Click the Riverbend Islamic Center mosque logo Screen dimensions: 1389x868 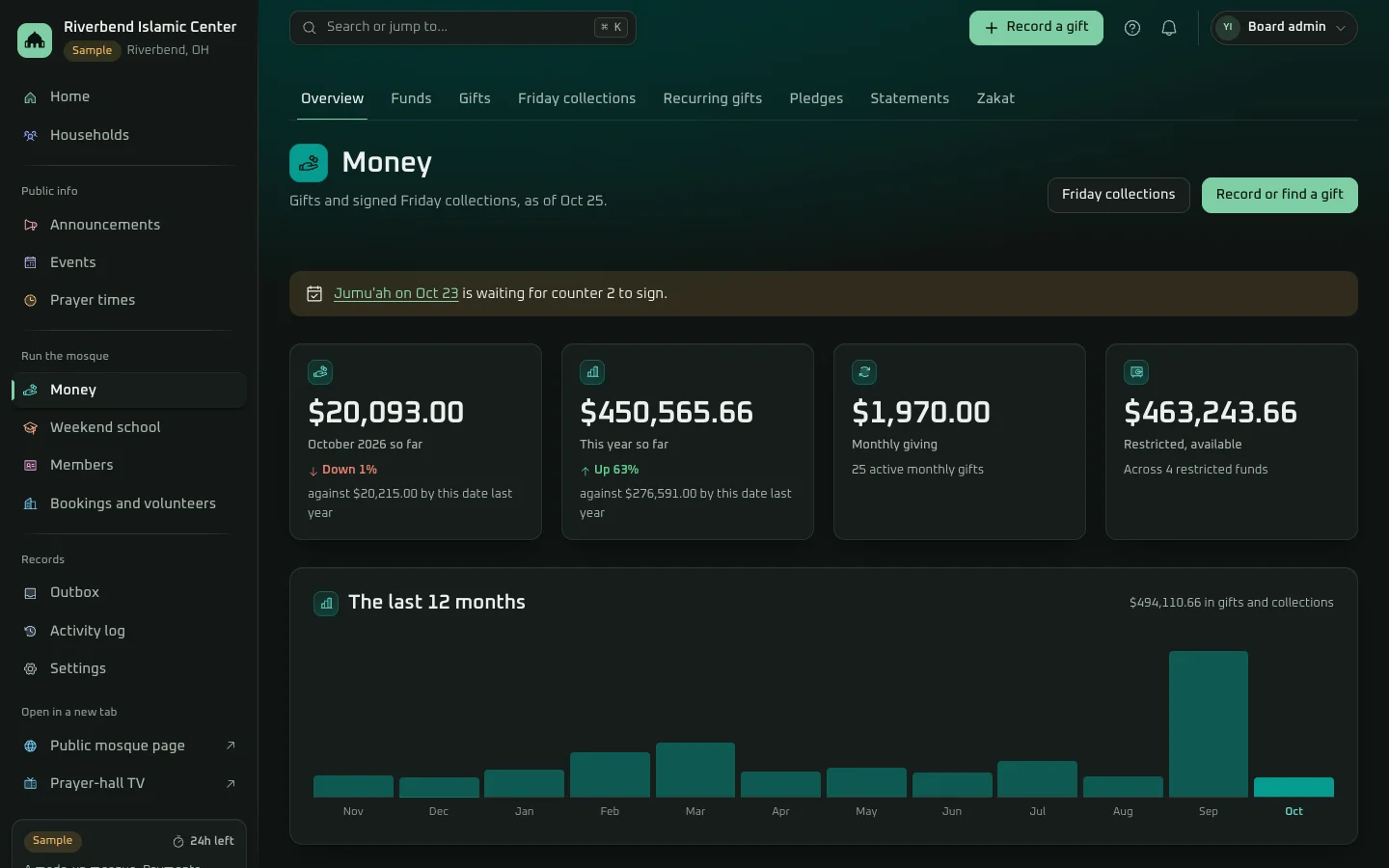(x=35, y=40)
